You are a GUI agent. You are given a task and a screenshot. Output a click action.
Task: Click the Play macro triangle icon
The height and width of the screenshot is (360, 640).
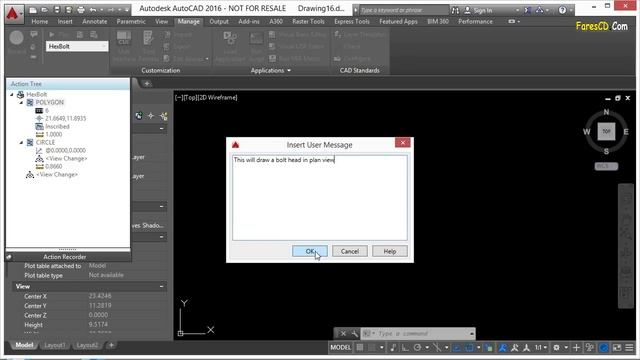tap(52, 35)
